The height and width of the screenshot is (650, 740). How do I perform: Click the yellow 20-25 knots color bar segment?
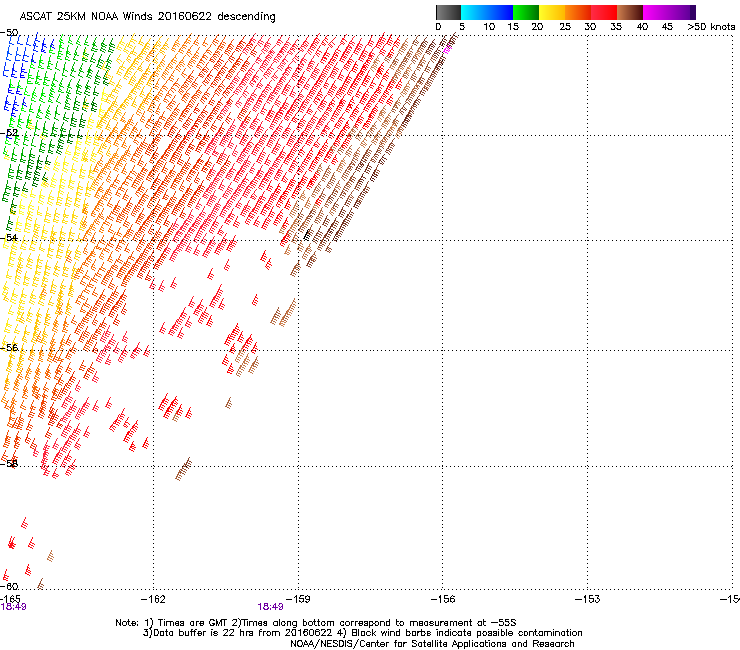point(552,12)
